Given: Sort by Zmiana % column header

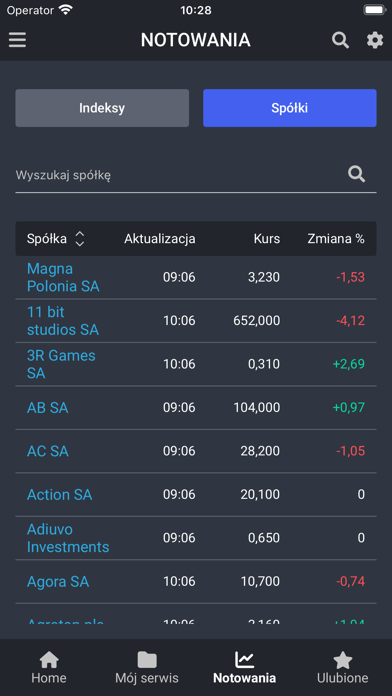Looking at the screenshot, I should click(x=336, y=239).
